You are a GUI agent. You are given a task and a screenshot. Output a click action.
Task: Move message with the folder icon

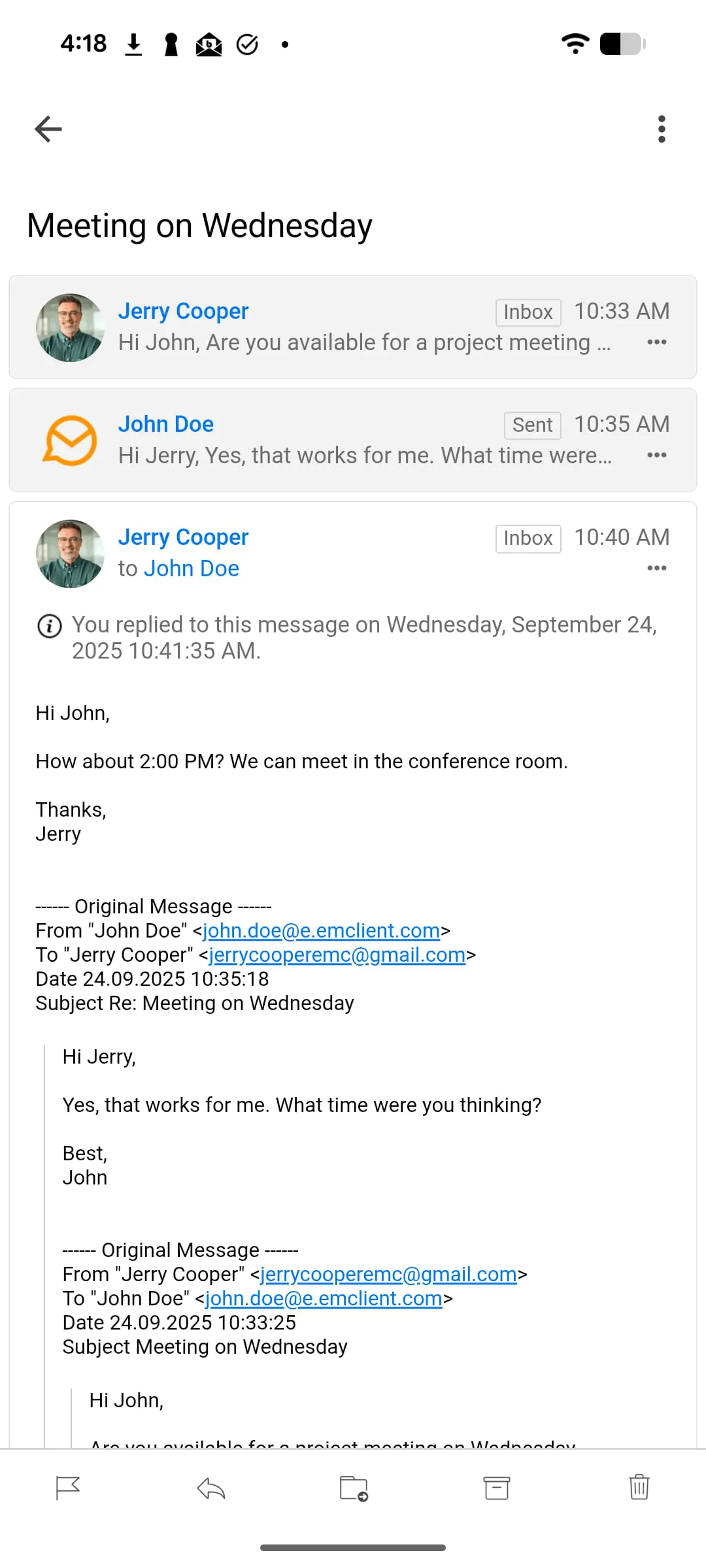pyautogui.click(x=354, y=1488)
